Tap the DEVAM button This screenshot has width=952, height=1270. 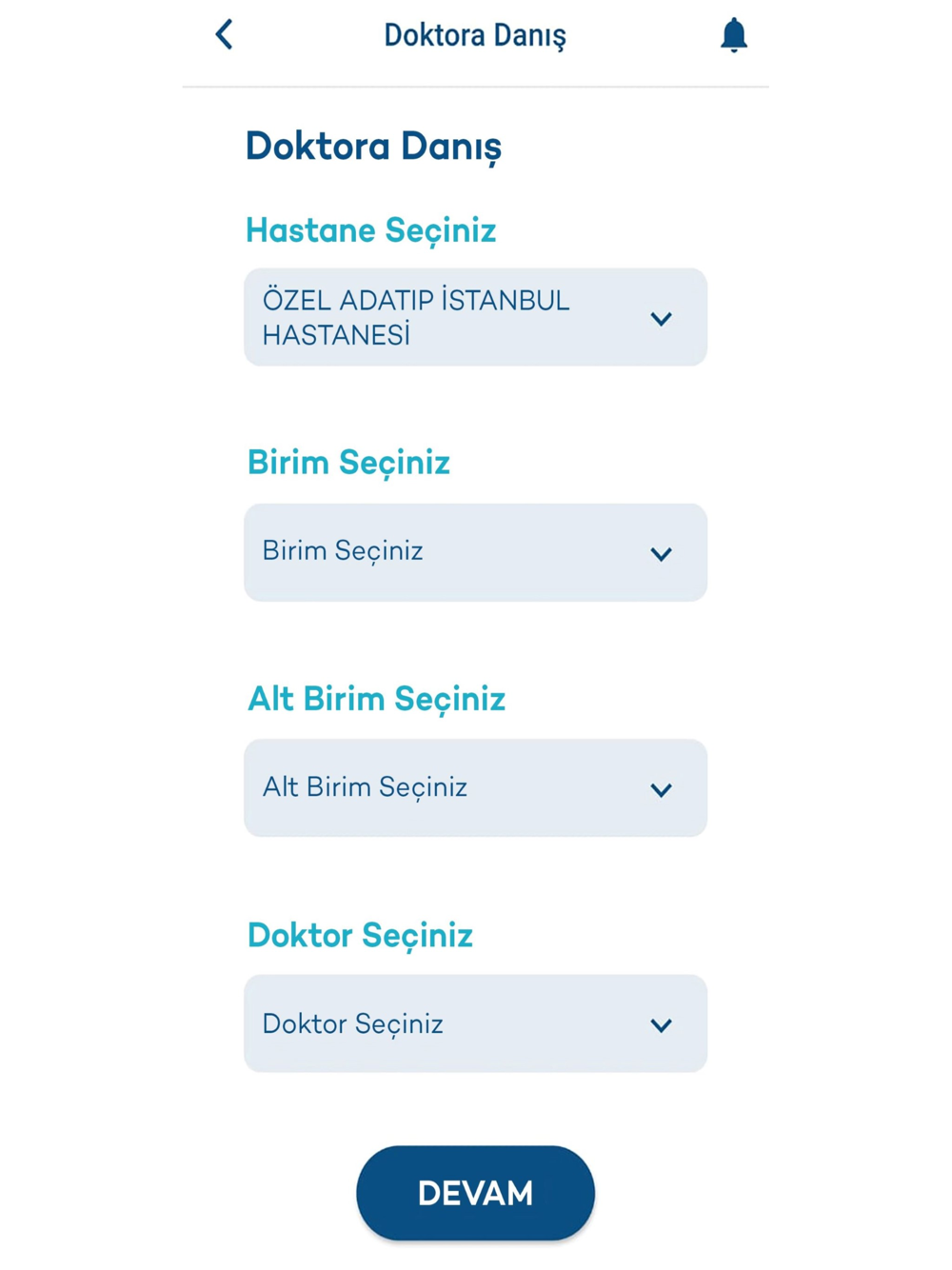click(x=475, y=1193)
